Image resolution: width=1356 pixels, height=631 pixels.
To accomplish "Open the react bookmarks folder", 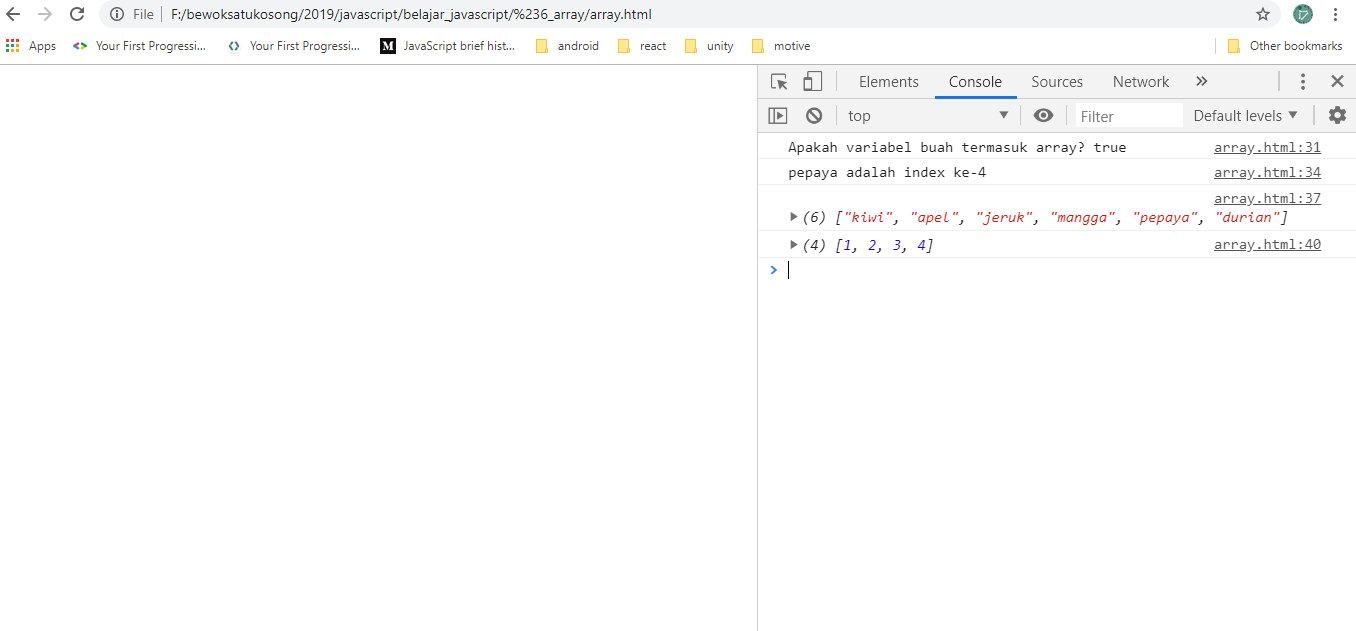I will (x=641, y=45).
